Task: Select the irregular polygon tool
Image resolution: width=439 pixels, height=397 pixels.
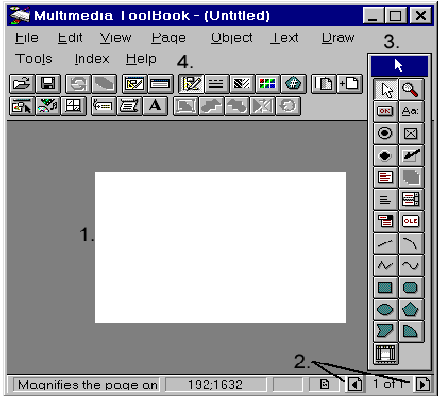Action: click(386, 331)
